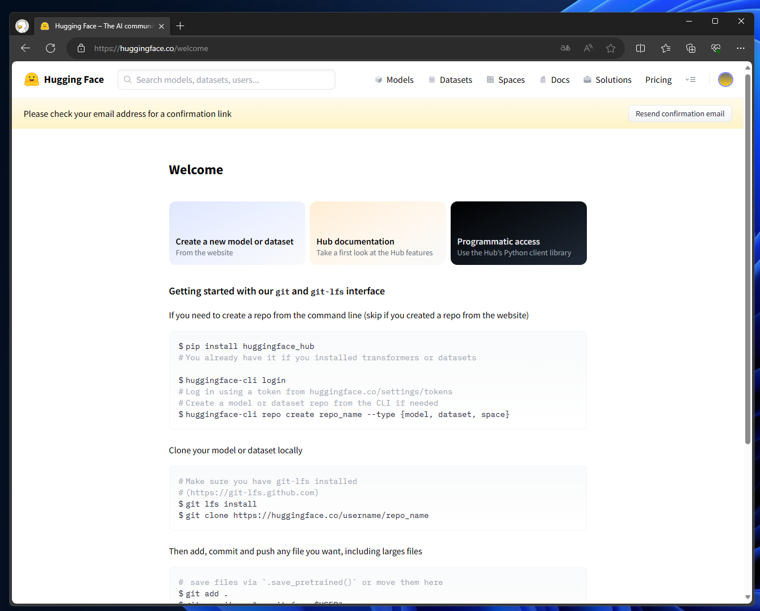The image size is (760, 611).
Task: Click the 'huggingface-cli repo create' command line
Action: (x=344, y=414)
